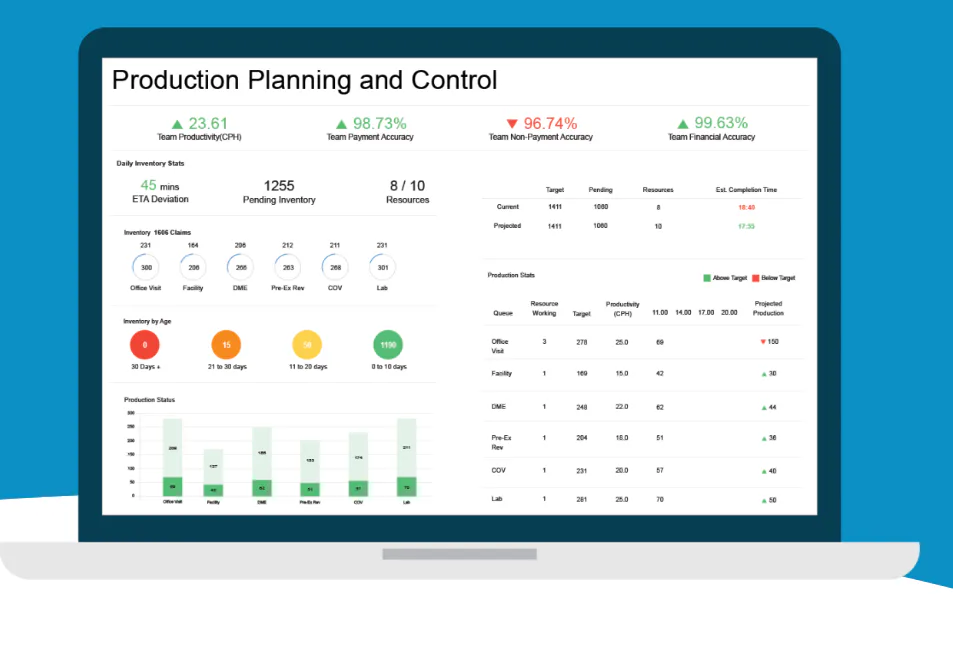Click the orange 21 to 30 days circle

(x=226, y=345)
